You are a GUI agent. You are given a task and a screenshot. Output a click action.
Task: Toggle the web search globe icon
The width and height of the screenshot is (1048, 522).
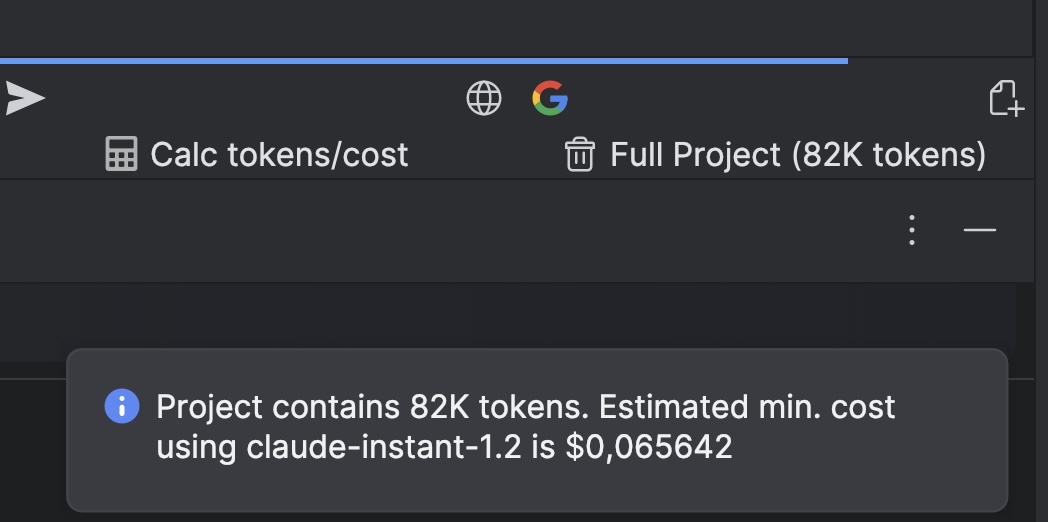(x=484, y=98)
